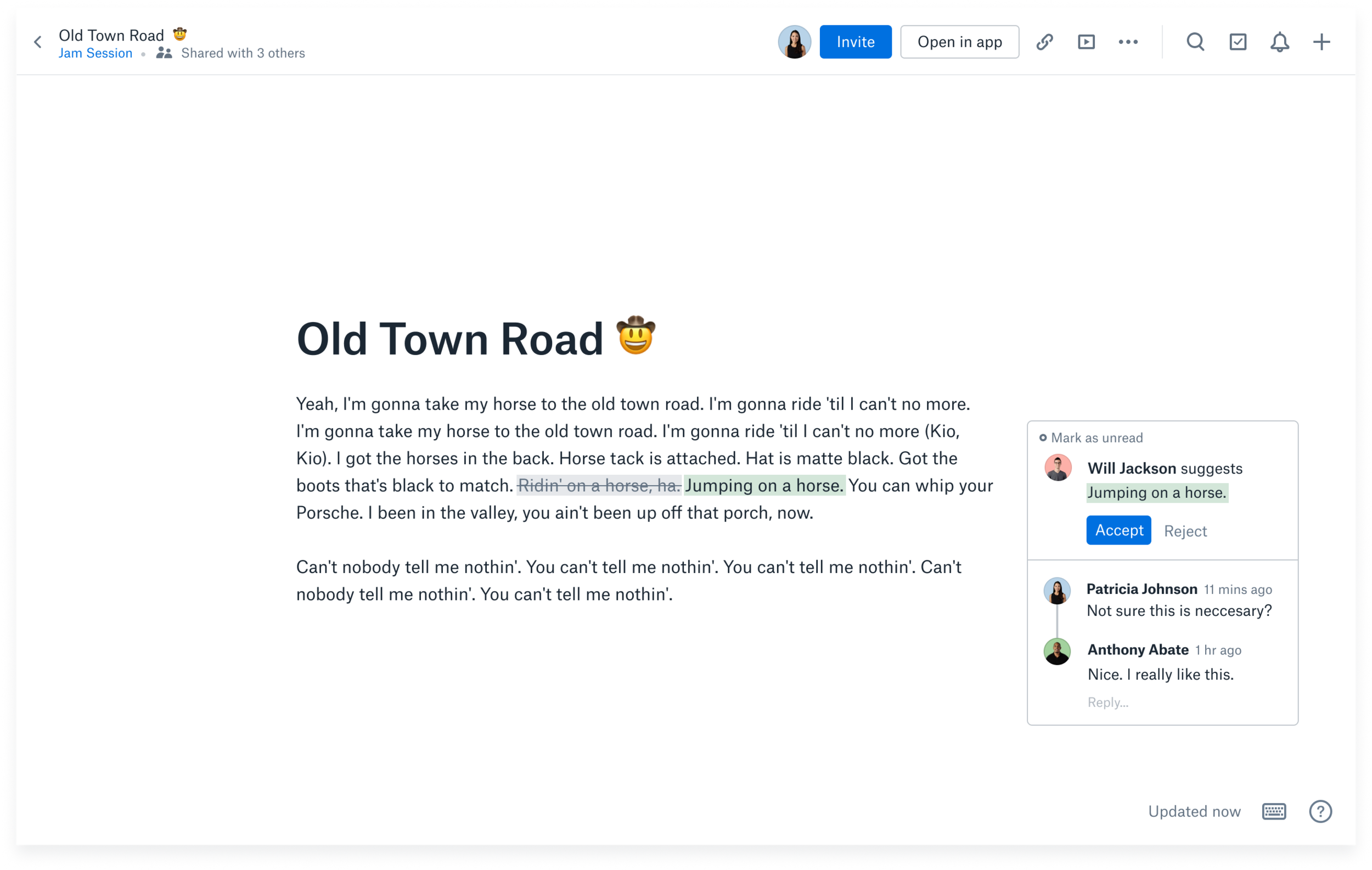Click the 'Old Town Road' title in header
The width and height of the screenshot is (1372, 870).
111,35
